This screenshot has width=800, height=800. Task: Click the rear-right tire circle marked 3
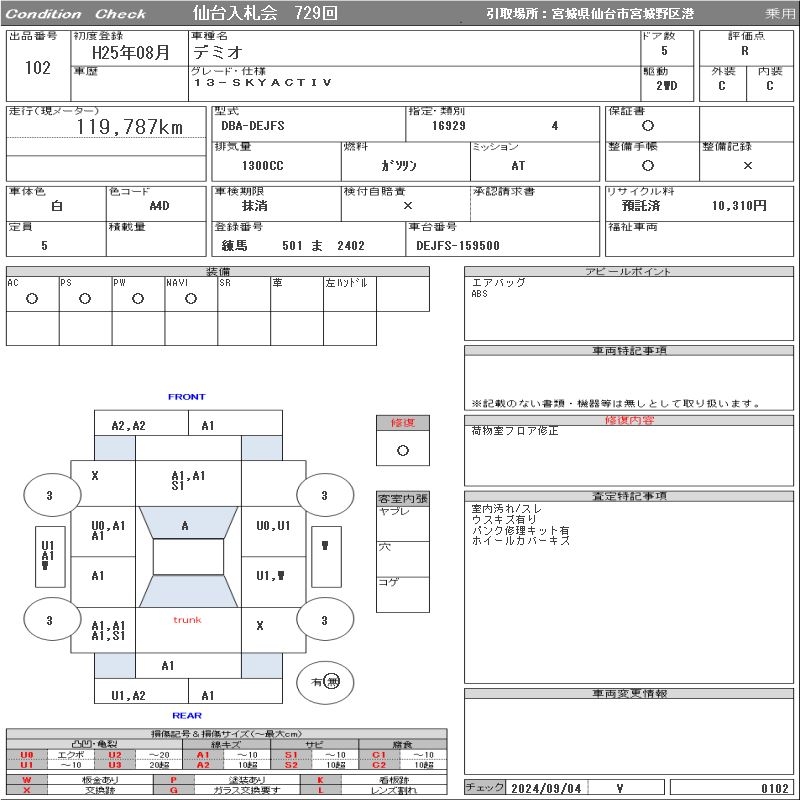[x=324, y=621]
